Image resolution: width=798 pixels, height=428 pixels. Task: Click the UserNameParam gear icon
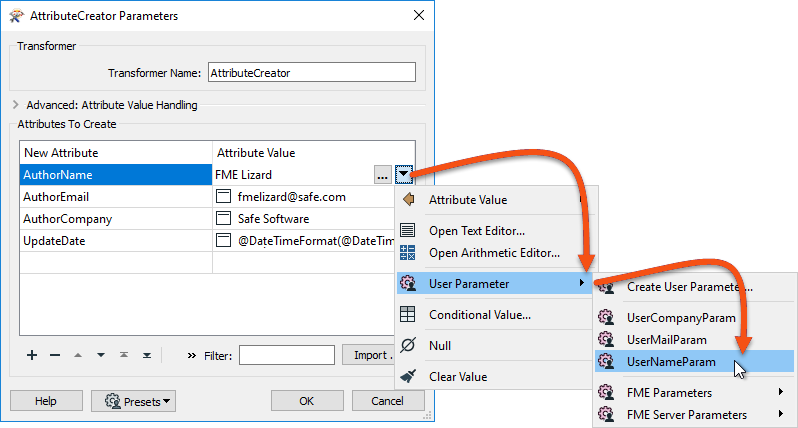click(606, 361)
